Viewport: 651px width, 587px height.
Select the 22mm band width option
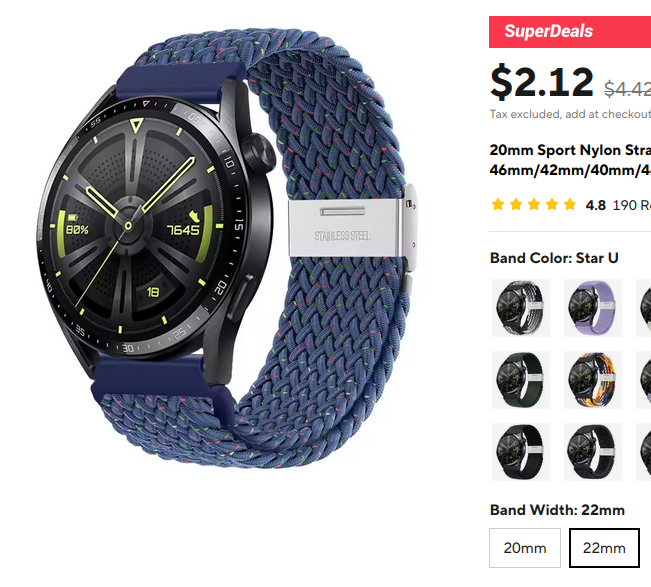coord(604,548)
